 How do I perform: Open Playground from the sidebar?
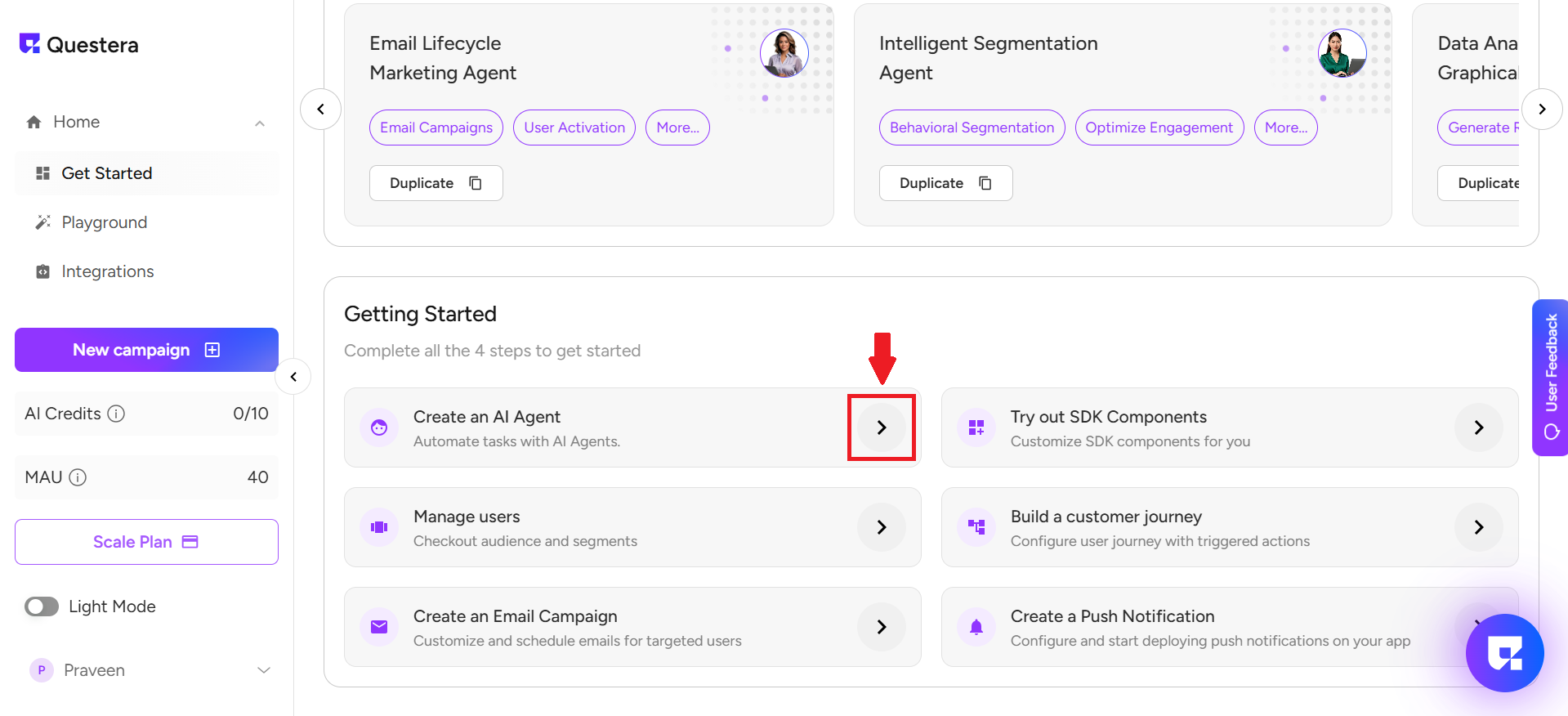(104, 222)
